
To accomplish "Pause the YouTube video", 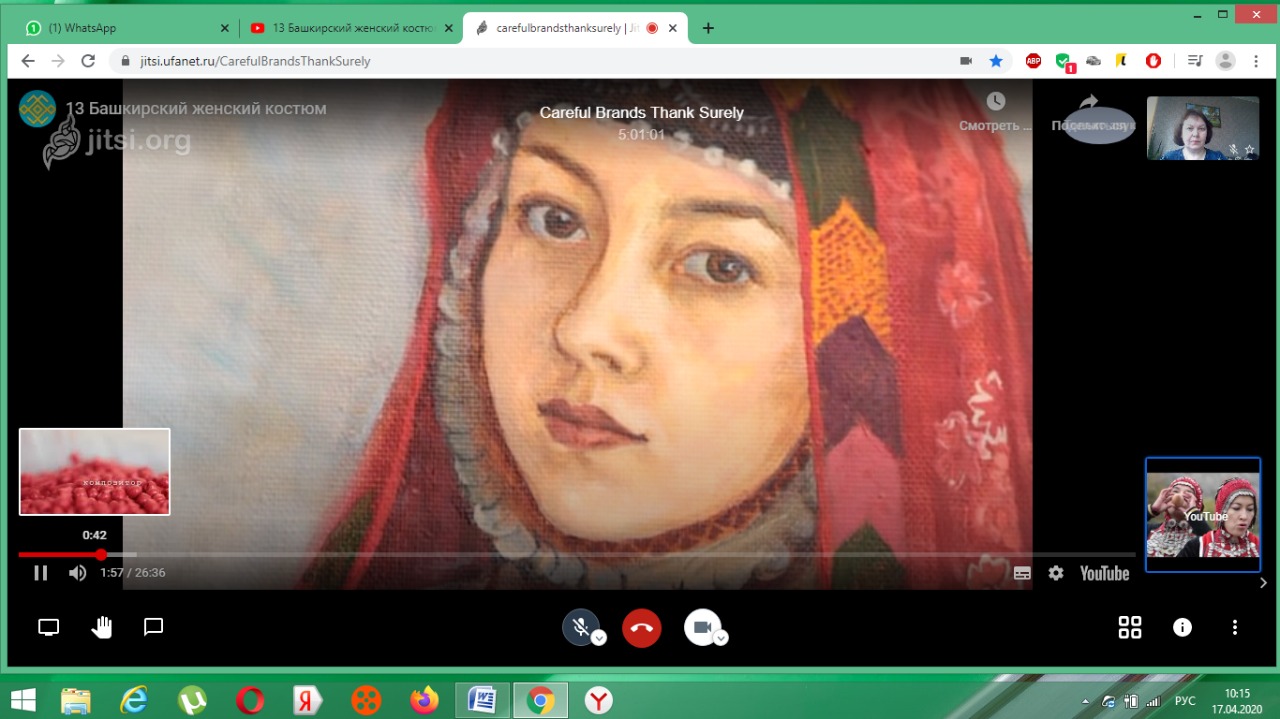I will 40,573.
